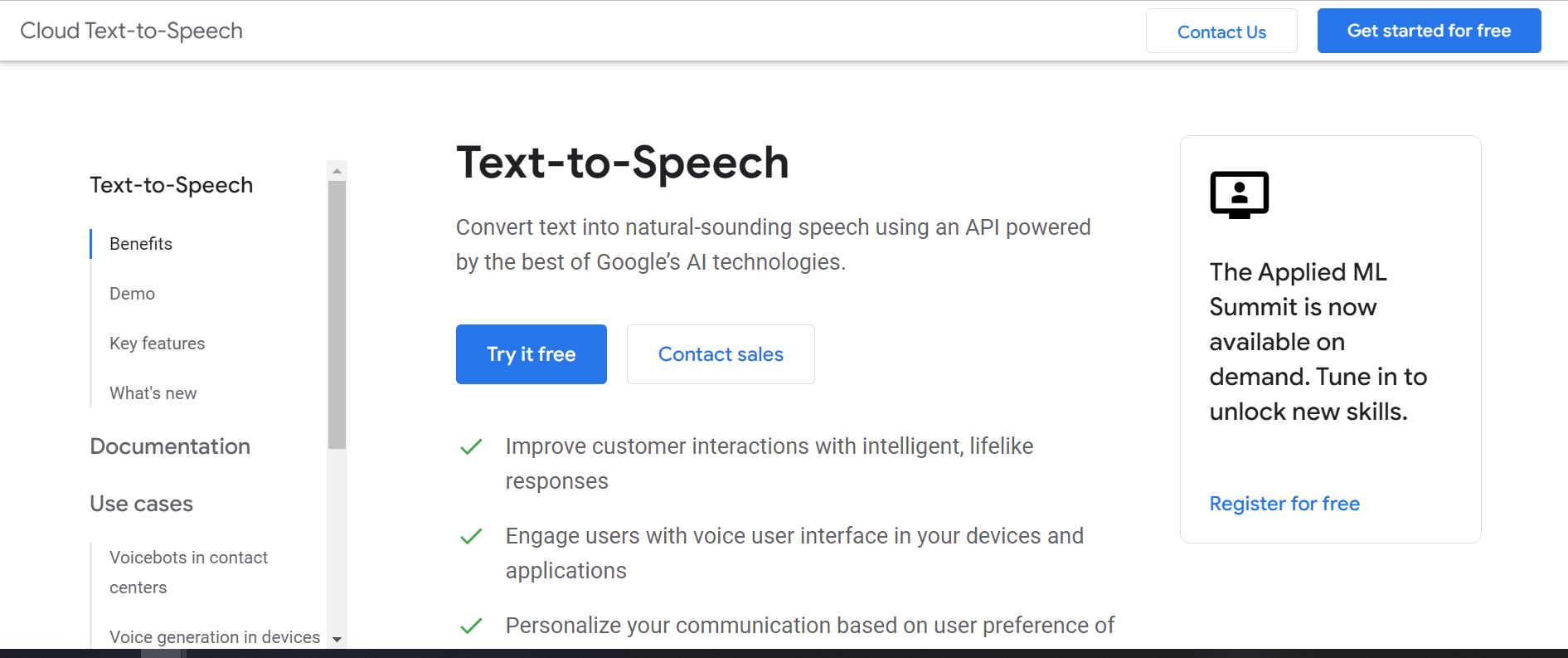
Task: Click the Applied ML Summit presentation screen icon
Action: pos(1239,195)
